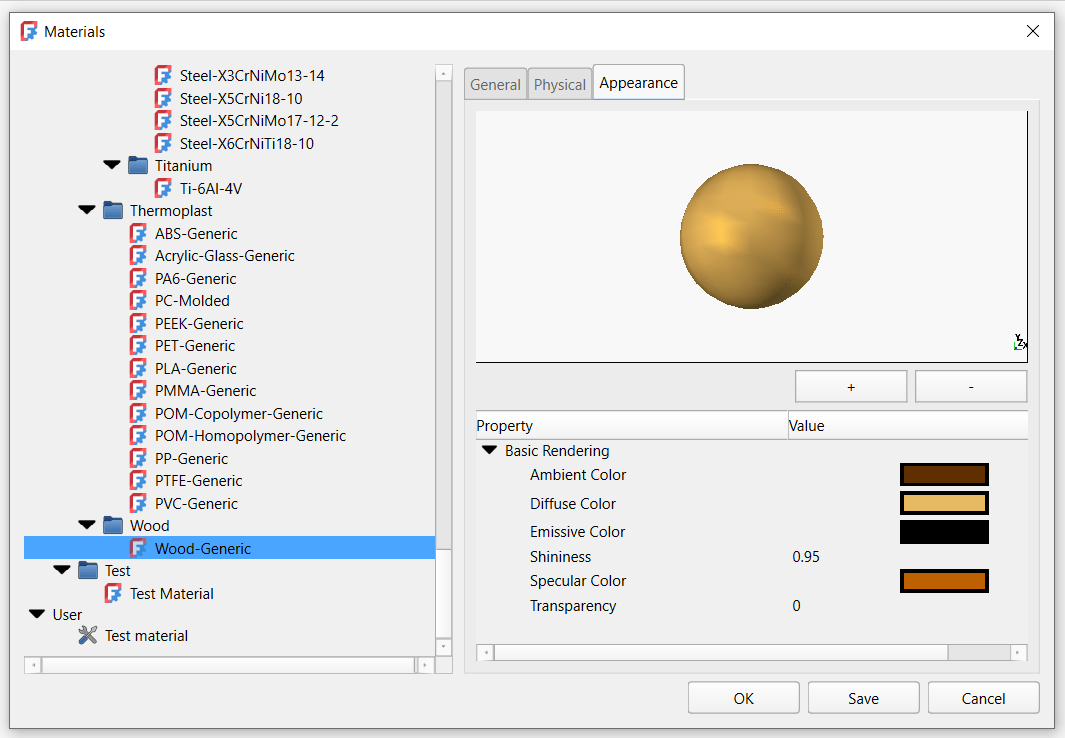The height and width of the screenshot is (738, 1065).
Task: Click the Thermoplast folder icon
Action: click(112, 210)
